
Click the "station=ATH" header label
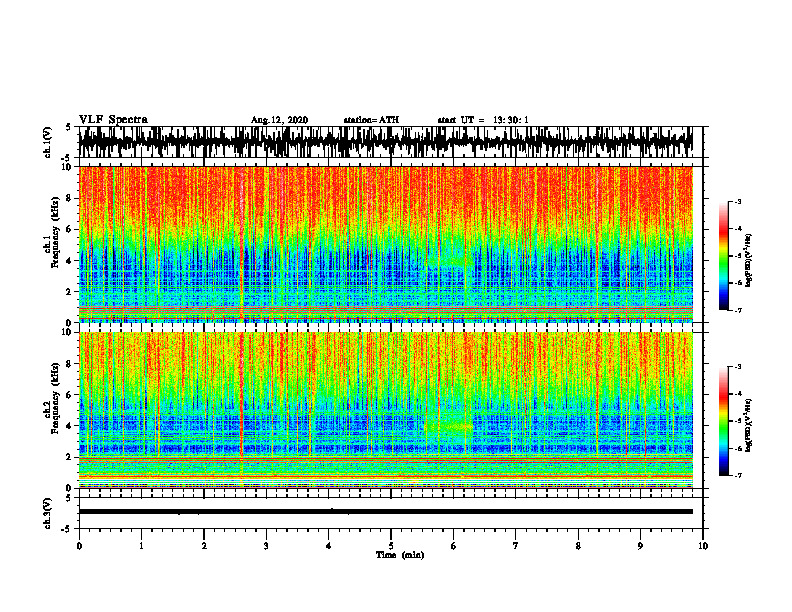[371, 120]
